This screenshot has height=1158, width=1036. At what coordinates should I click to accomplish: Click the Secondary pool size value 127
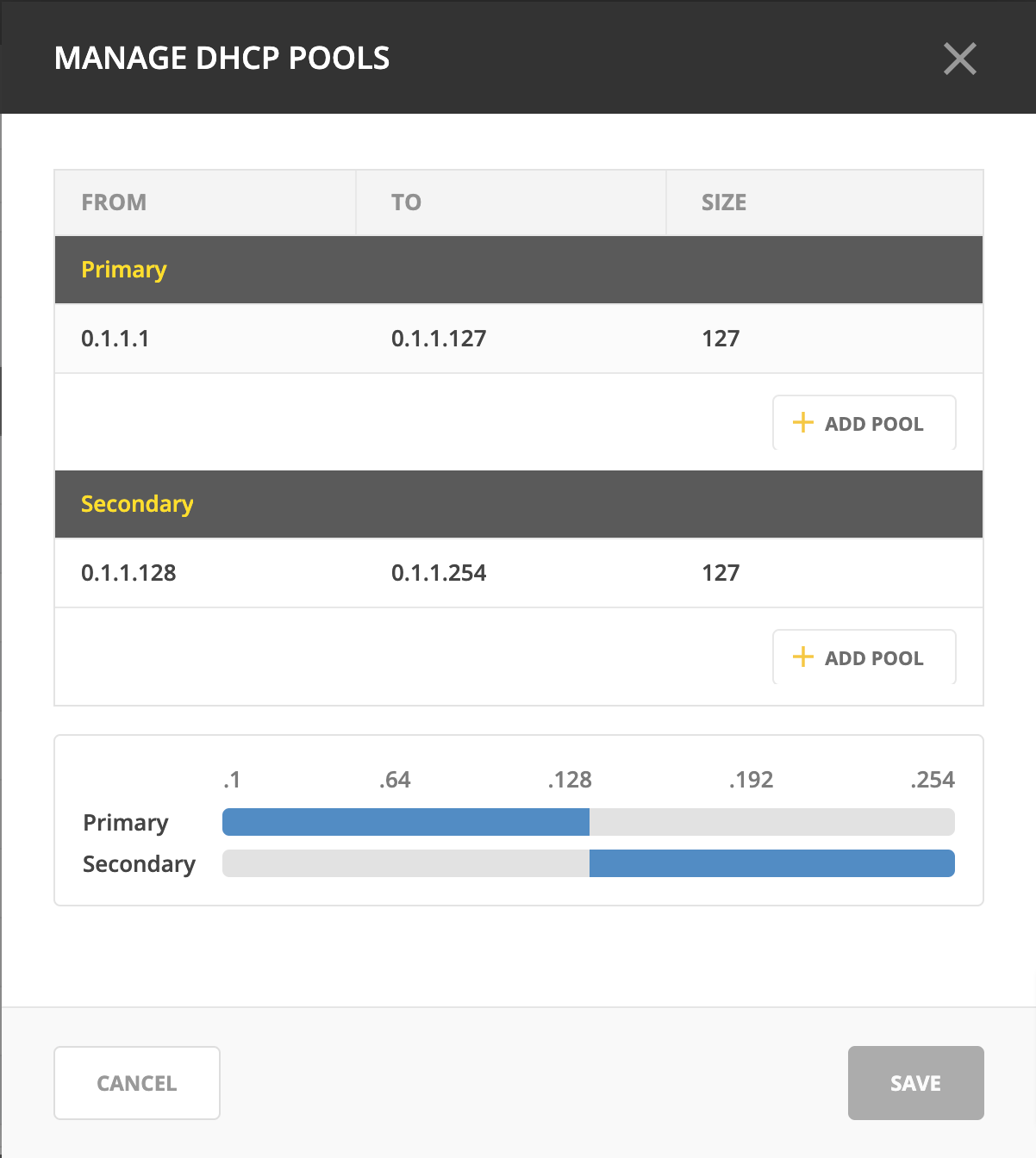click(721, 573)
